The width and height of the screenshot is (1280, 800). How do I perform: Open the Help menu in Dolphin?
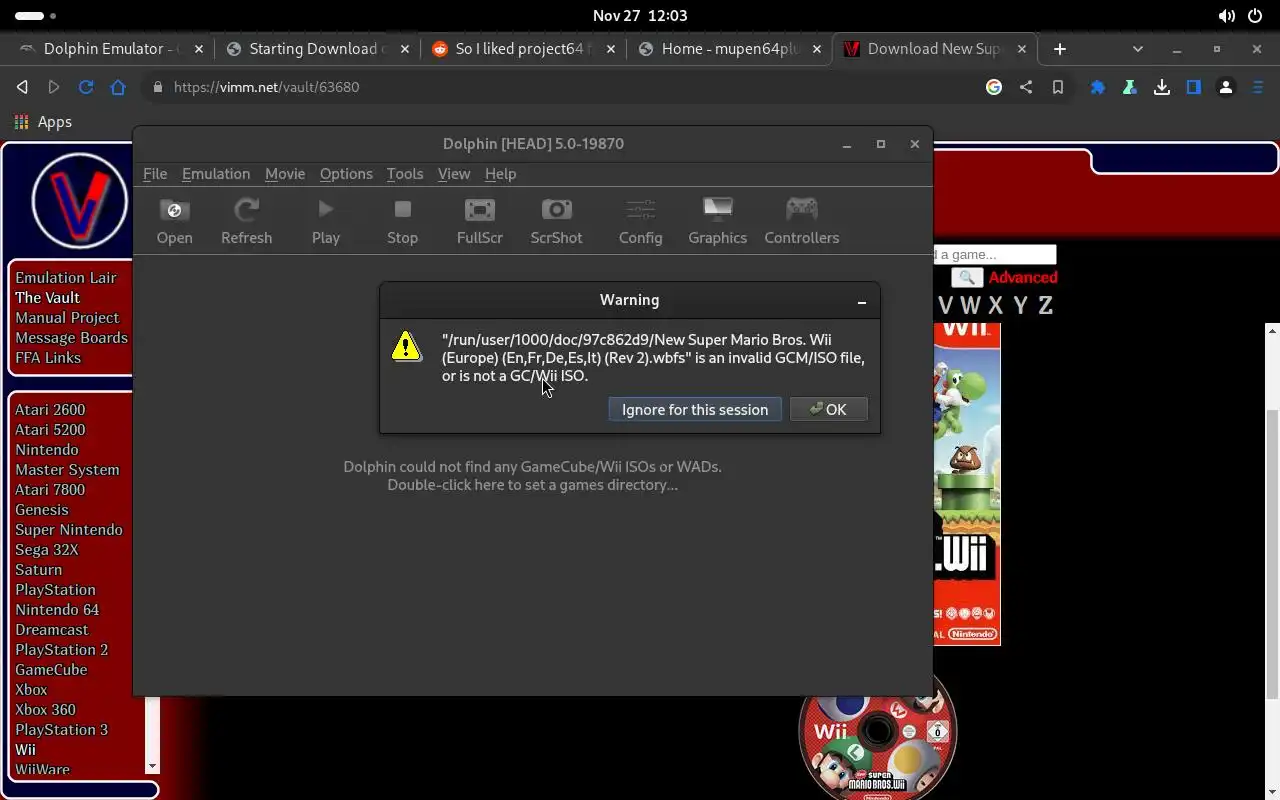(500, 174)
